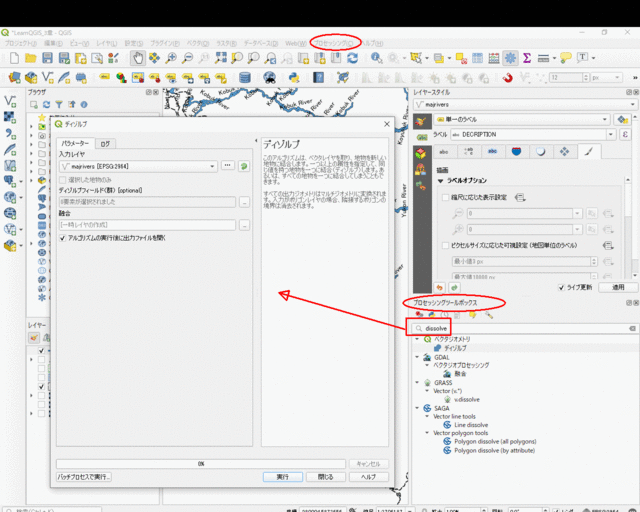Click the label shield background tab icon
Image resolution: width=640 pixels, height=512 pixels.
pyautogui.click(x=516, y=151)
